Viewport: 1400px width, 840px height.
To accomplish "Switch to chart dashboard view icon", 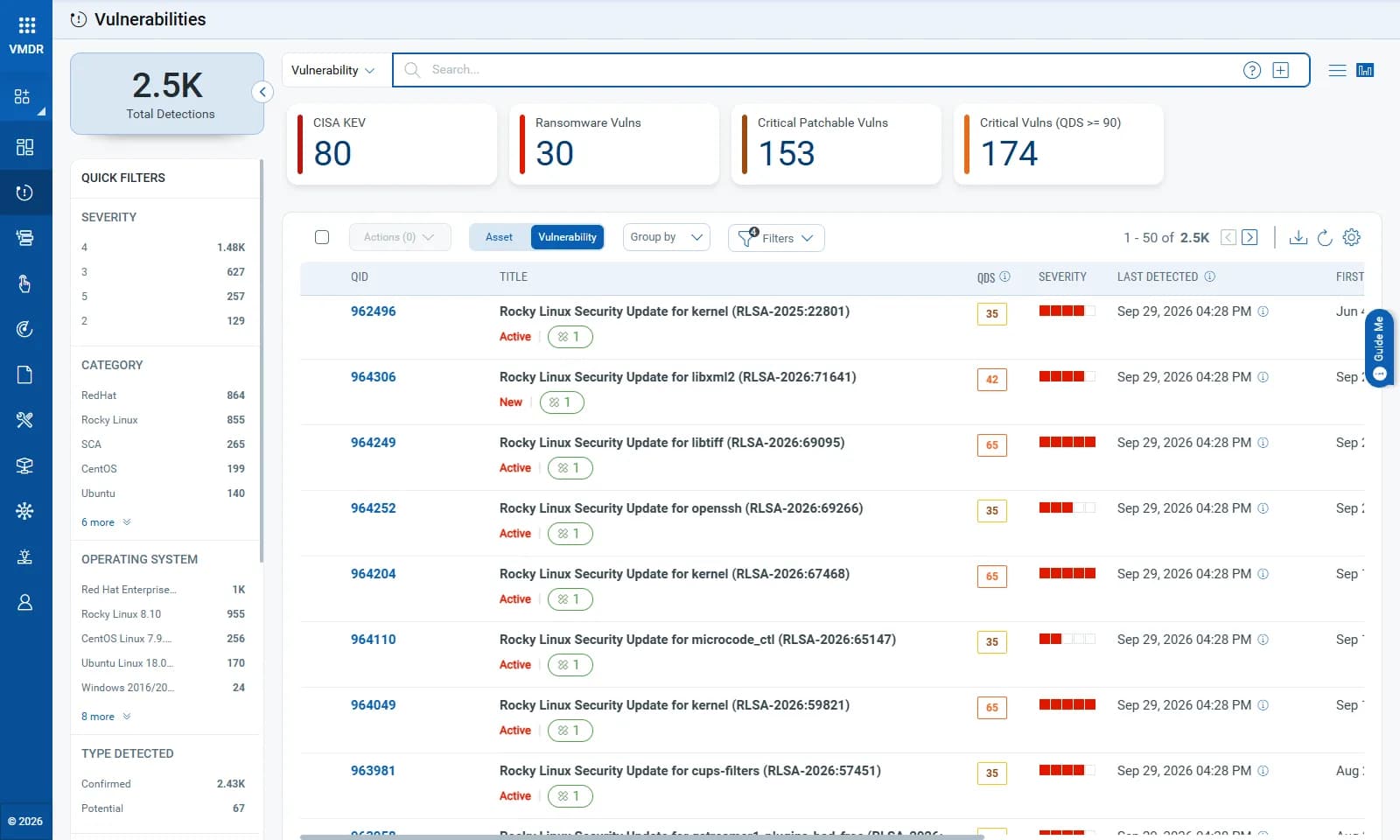I will [1365, 70].
